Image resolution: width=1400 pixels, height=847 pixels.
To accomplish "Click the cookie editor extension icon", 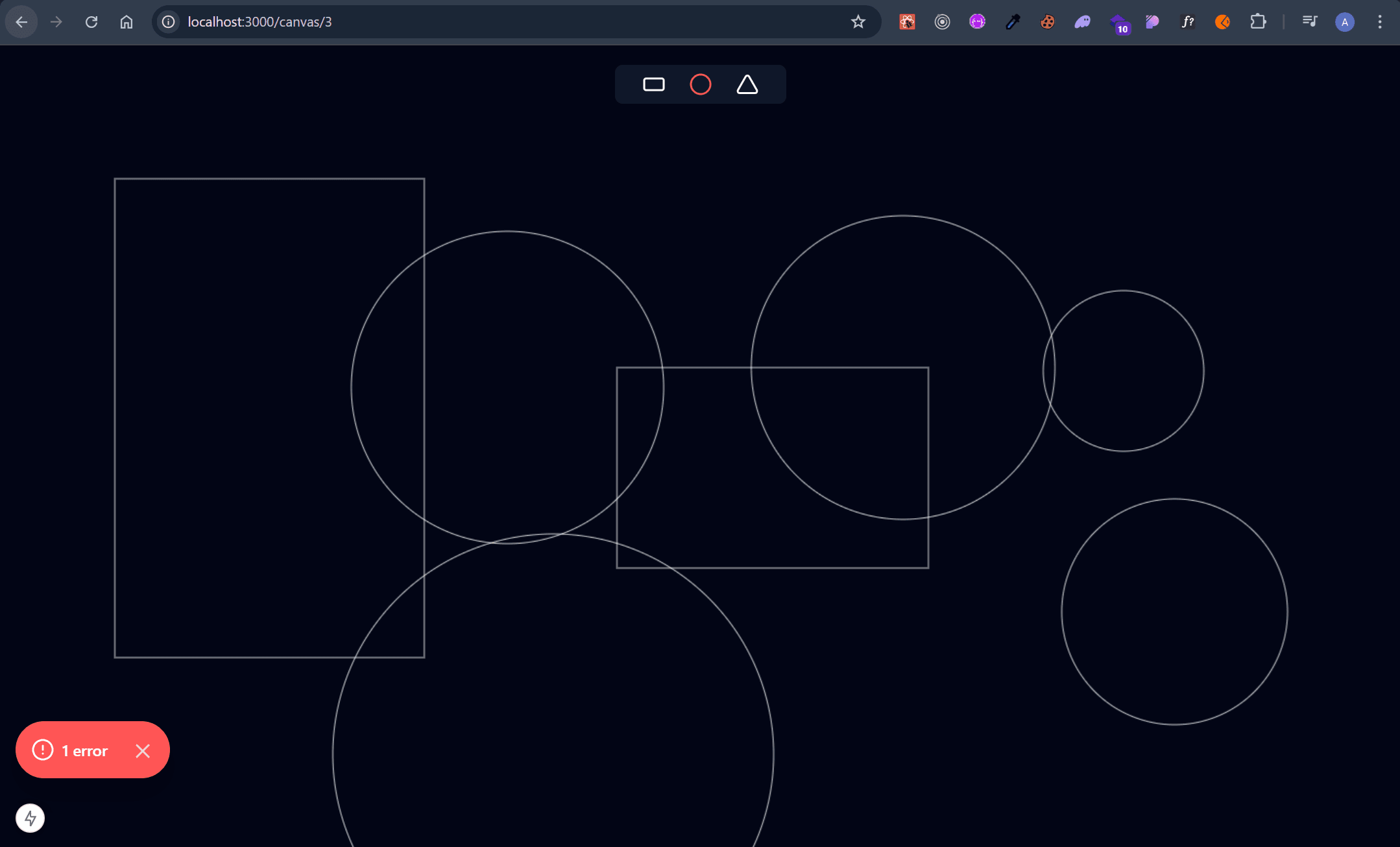I will (x=1047, y=22).
